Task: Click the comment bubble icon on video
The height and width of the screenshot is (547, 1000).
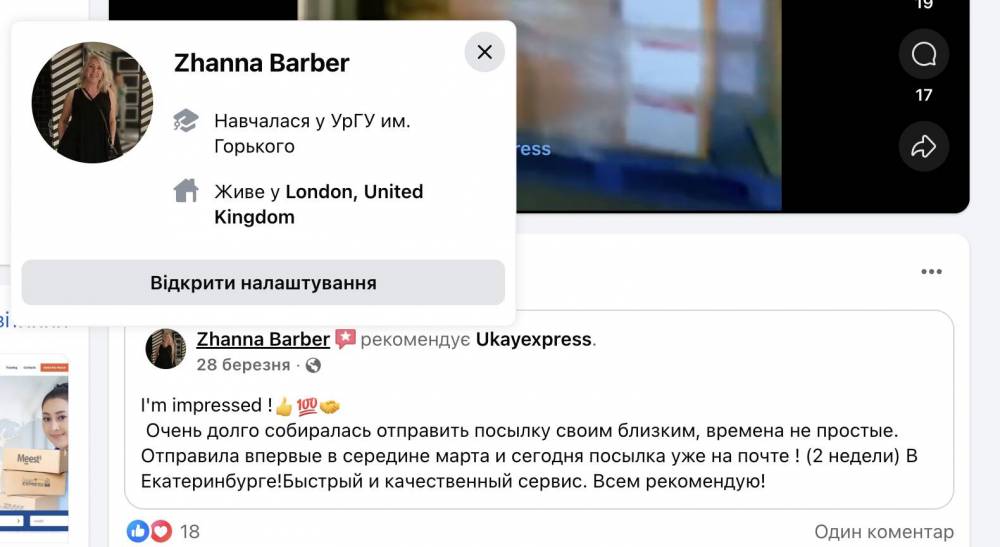Action: (x=923, y=54)
